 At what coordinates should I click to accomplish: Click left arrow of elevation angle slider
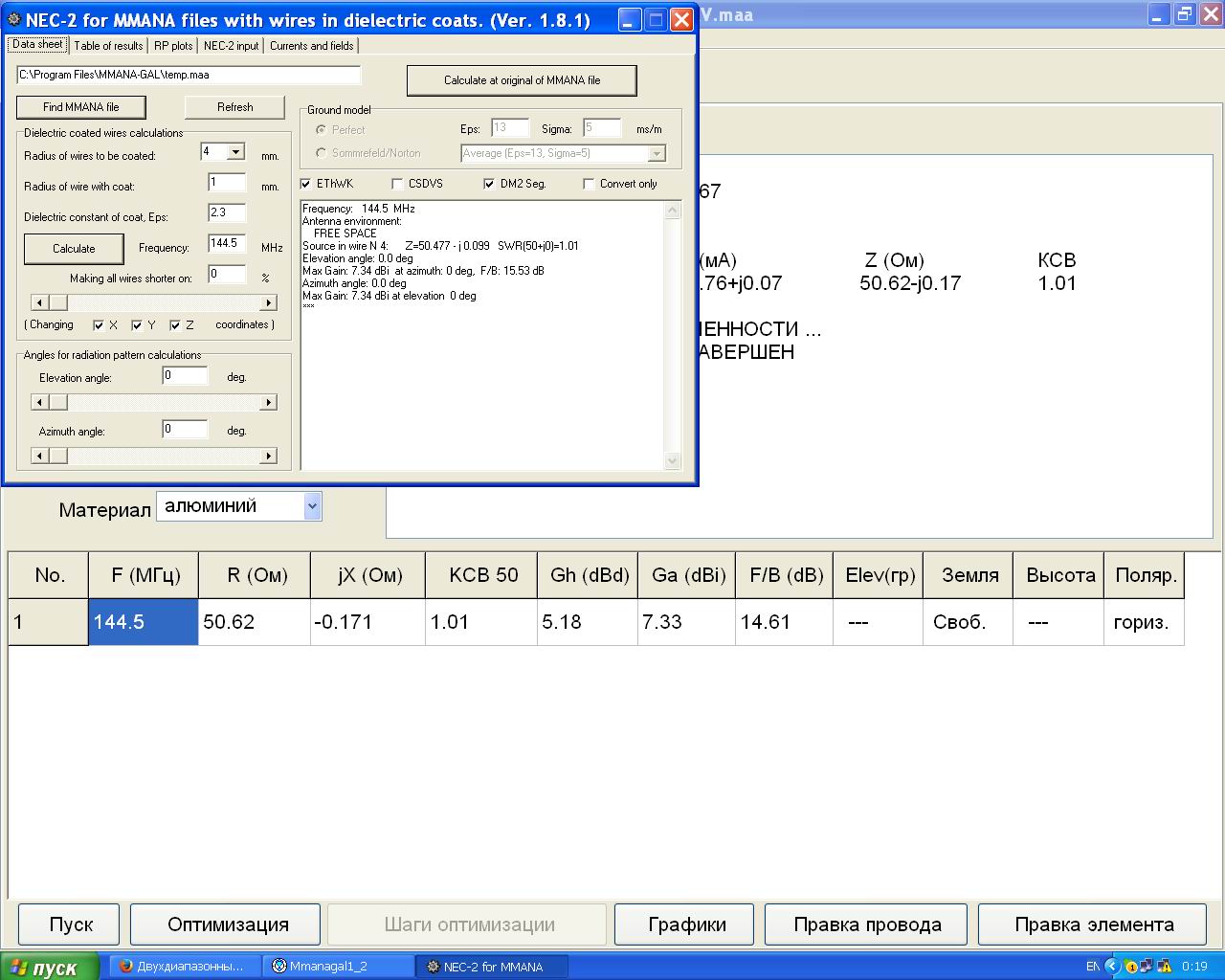(x=39, y=403)
